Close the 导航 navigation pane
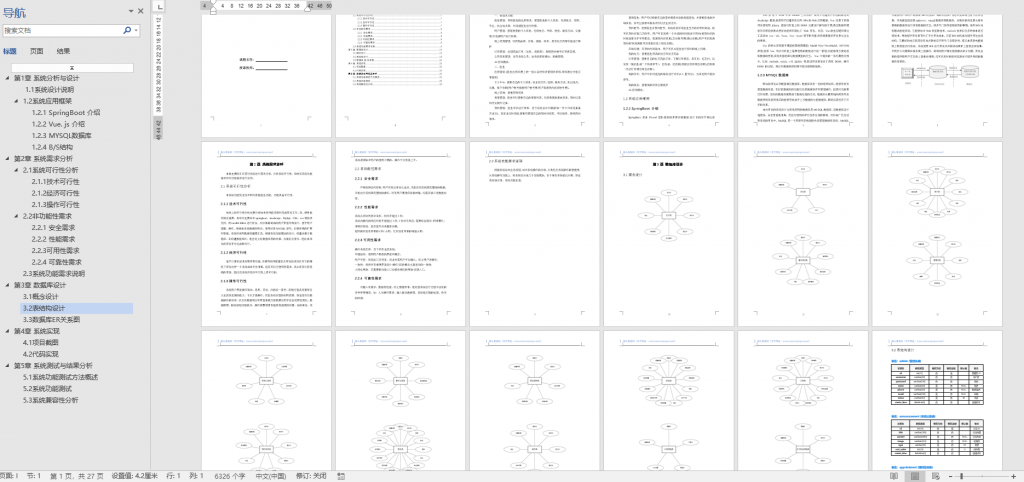The height and width of the screenshot is (482, 1024). point(140,11)
